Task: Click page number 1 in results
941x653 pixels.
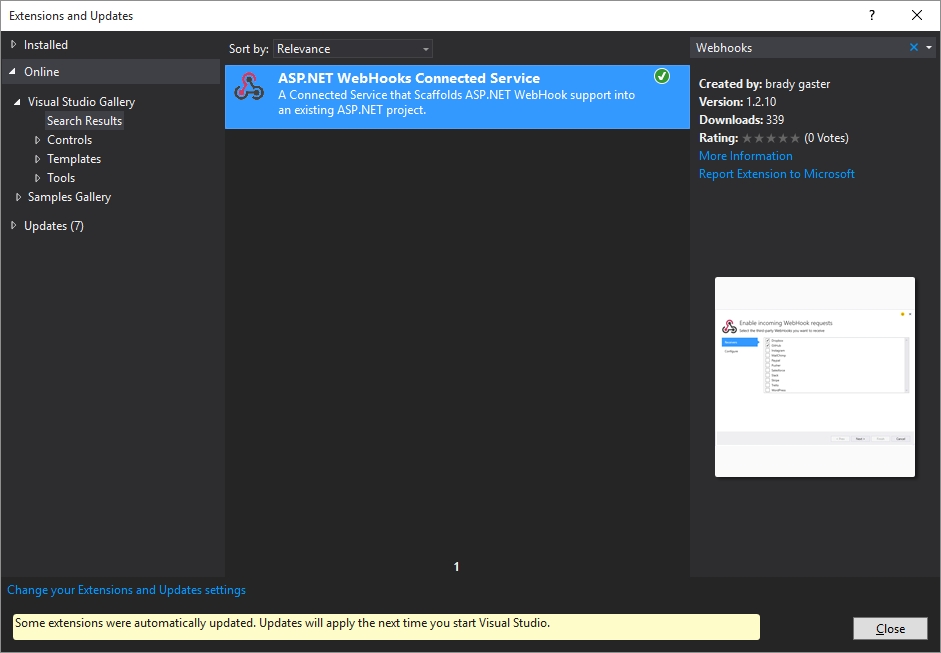Action: click(457, 567)
